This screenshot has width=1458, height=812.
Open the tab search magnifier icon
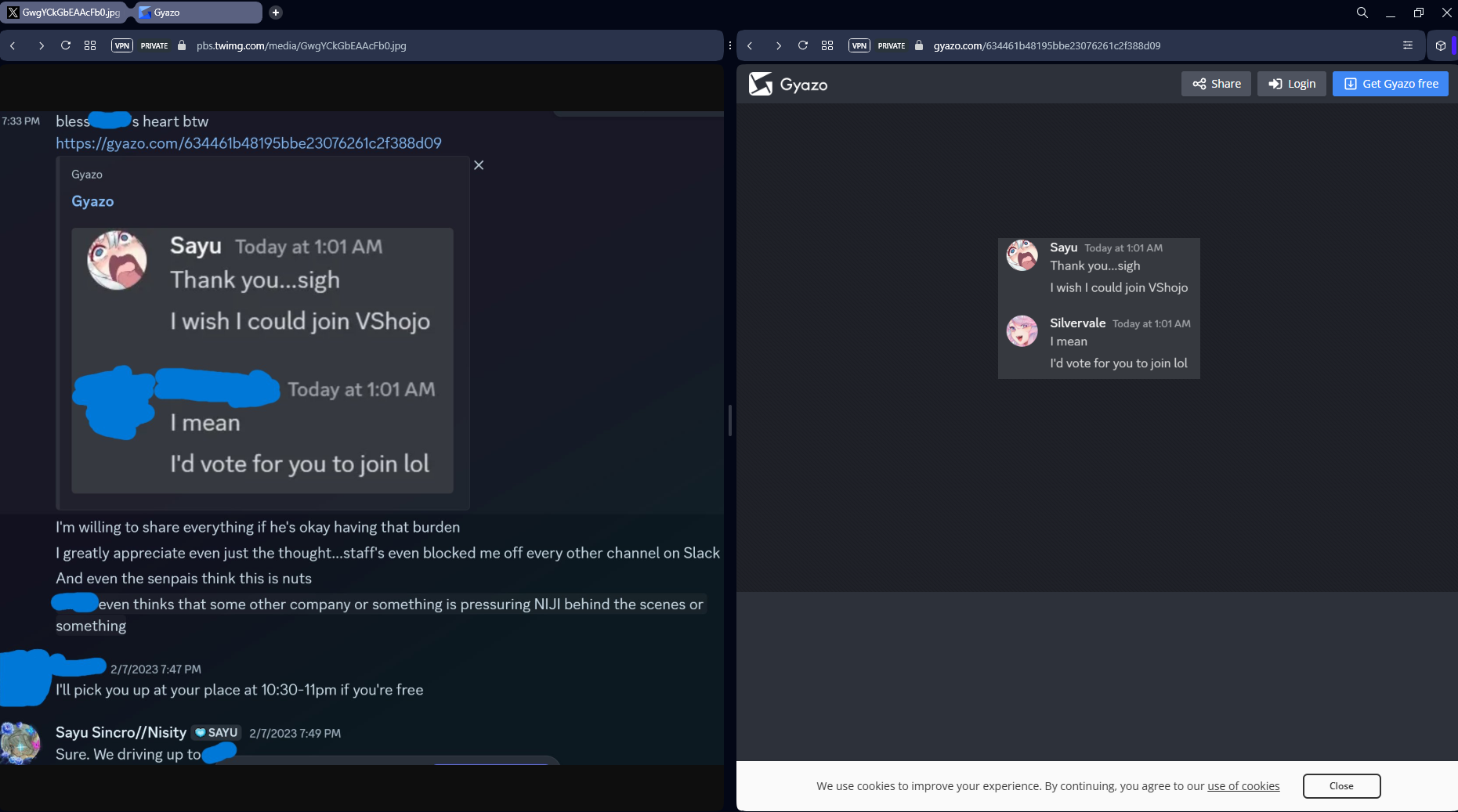(x=1362, y=13)
